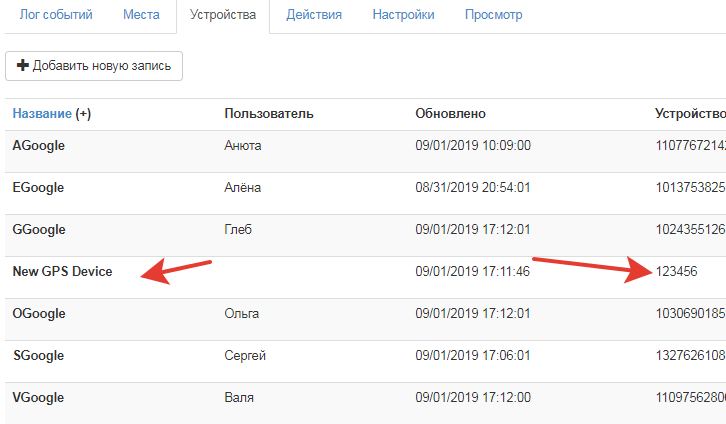
Task: Select the Устройства tab
Action: (x=223, y=15)
